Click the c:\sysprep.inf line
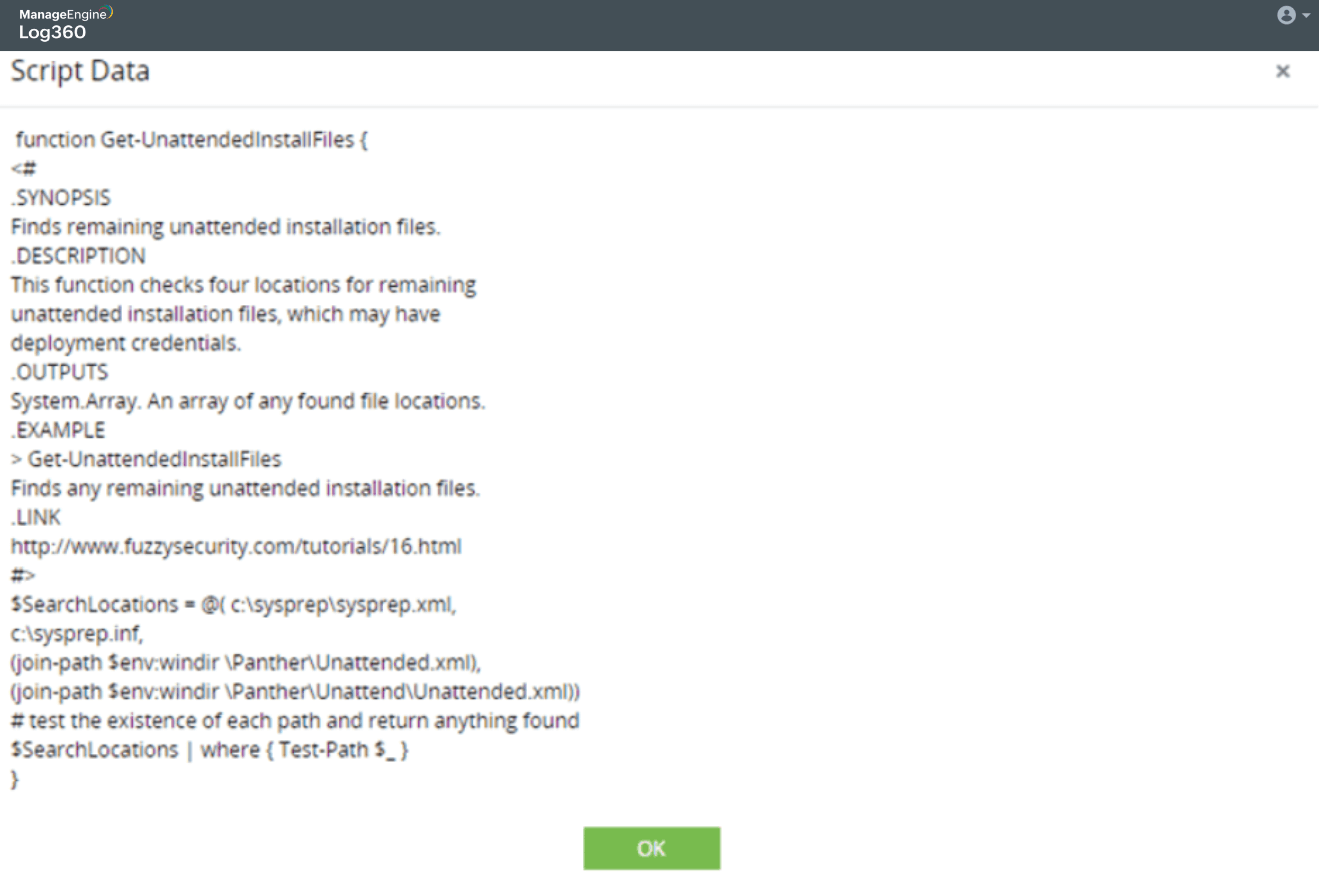The image size is (1319, 881). pos(77,634)
